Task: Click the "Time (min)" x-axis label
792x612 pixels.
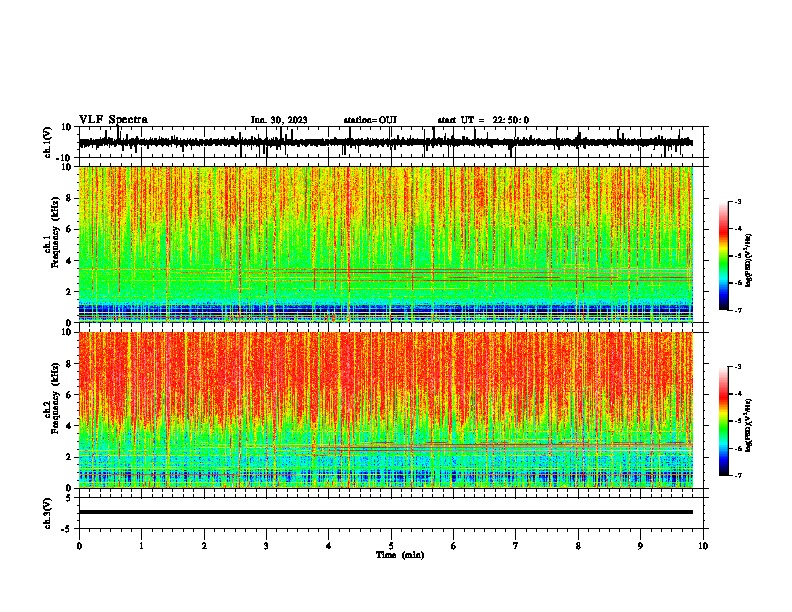Action: tap(400, 555)
